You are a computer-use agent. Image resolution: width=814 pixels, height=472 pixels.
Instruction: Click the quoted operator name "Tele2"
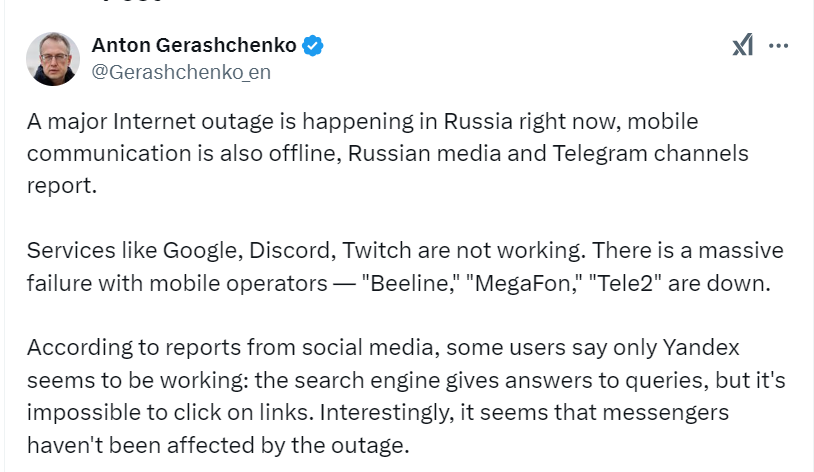625,284
